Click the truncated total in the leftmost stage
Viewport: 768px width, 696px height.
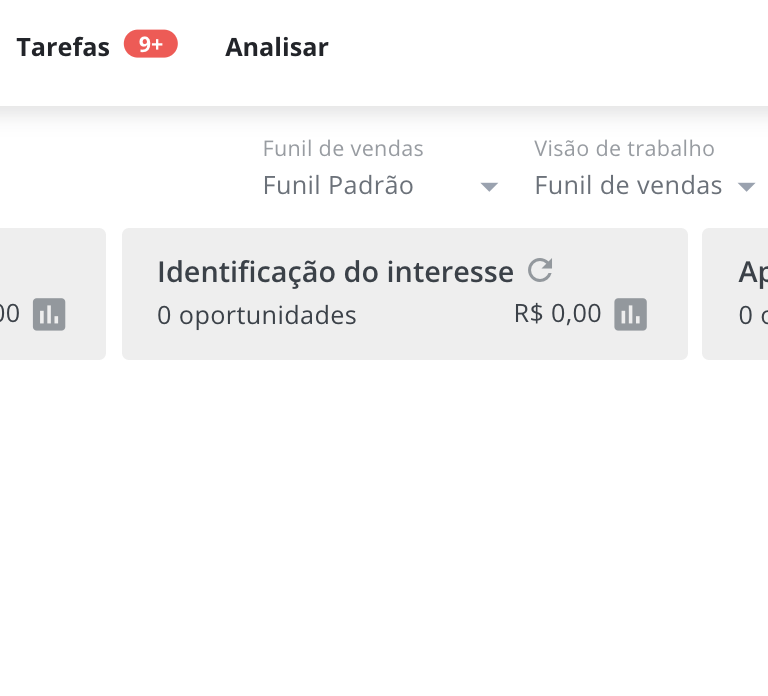[x=10, y=314]
